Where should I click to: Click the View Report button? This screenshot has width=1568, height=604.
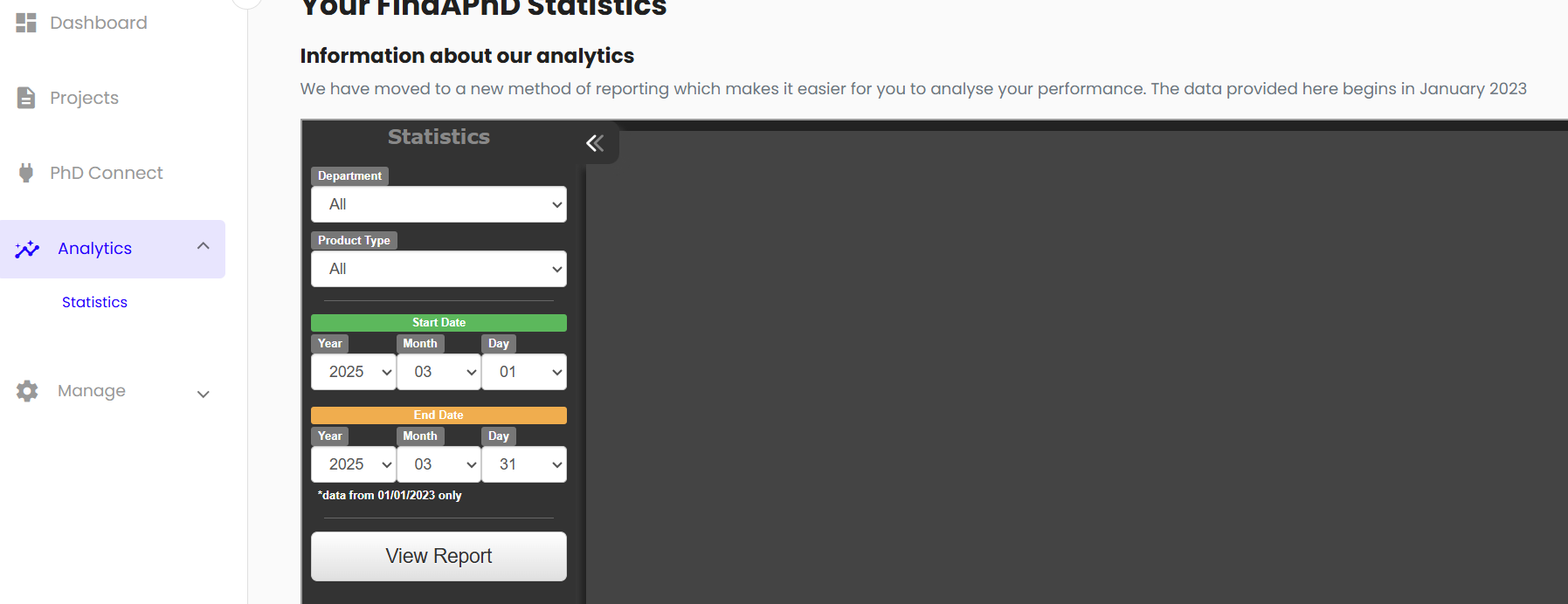(x=438, y=556)
